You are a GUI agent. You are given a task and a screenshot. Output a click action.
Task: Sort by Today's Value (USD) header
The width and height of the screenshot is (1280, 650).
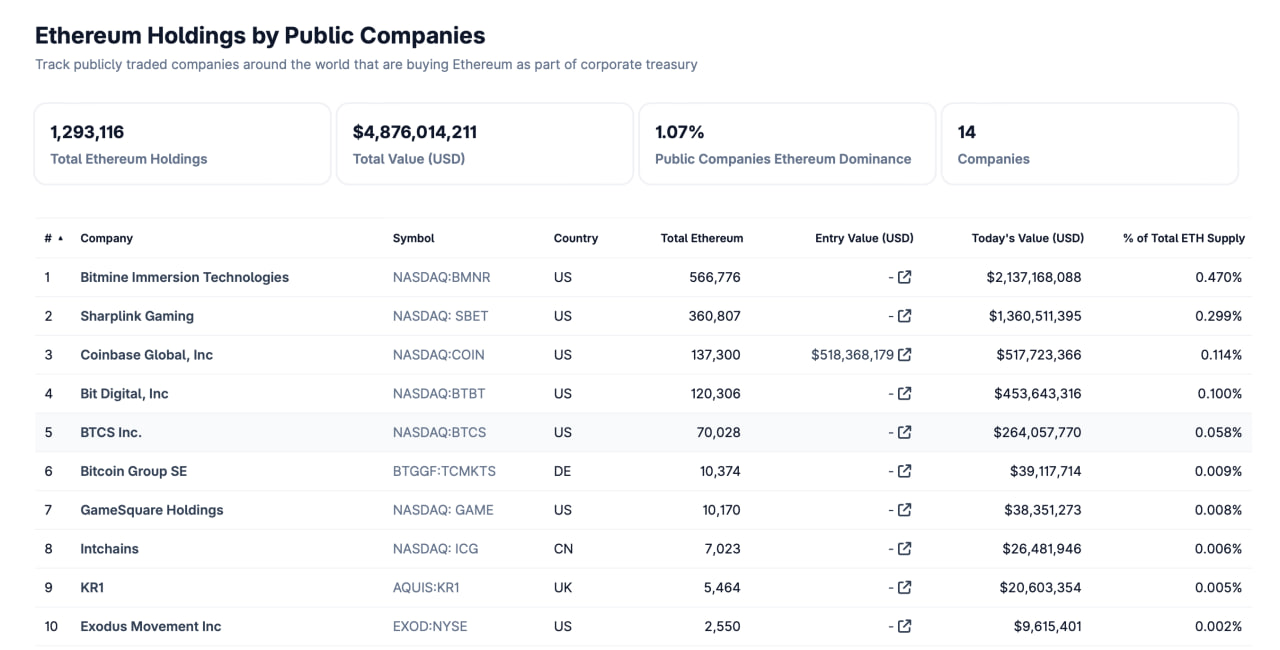1027,238
